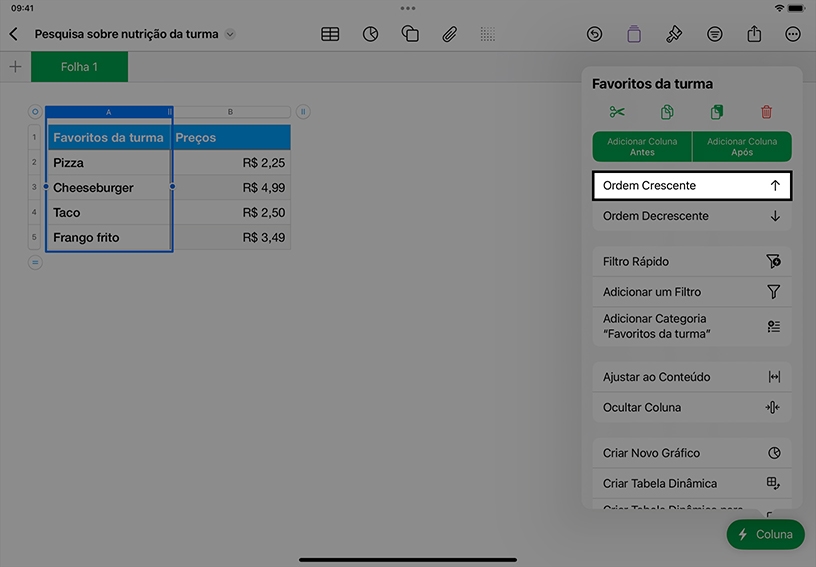Tap the Wi-Fi status icon
Viewport: 816px width, 567px height.
click(779, 8)
